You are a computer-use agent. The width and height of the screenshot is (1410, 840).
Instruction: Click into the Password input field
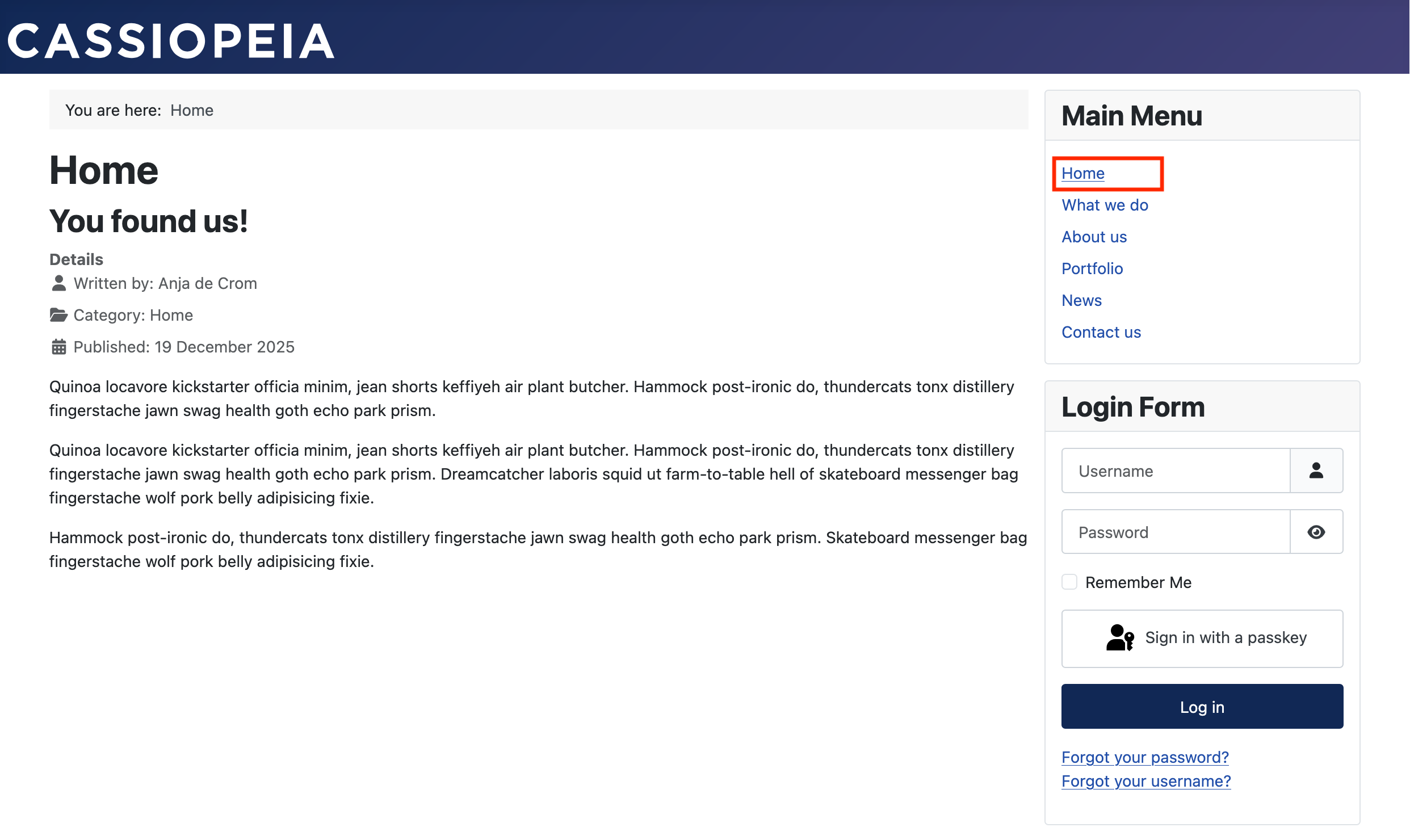(x=1175, y=532)
